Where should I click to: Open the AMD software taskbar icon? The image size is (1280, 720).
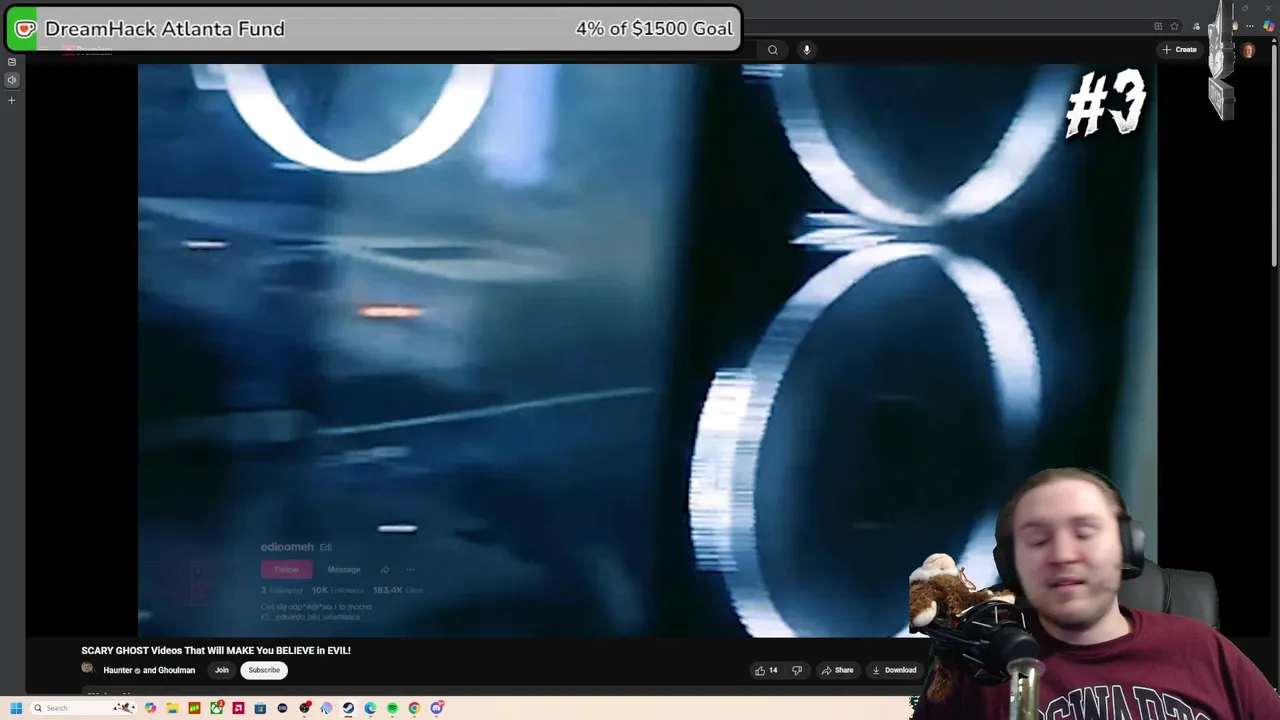coord(238,708)
